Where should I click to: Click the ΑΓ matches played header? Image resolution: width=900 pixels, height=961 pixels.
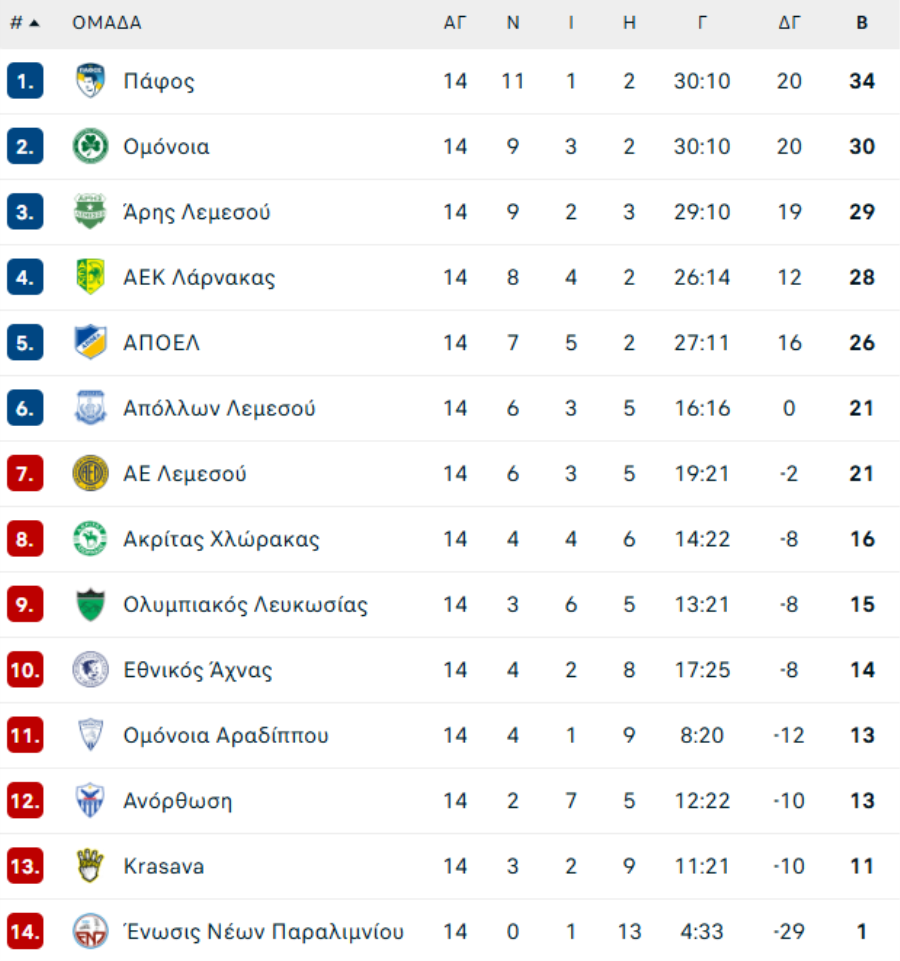tap(455, 23)
